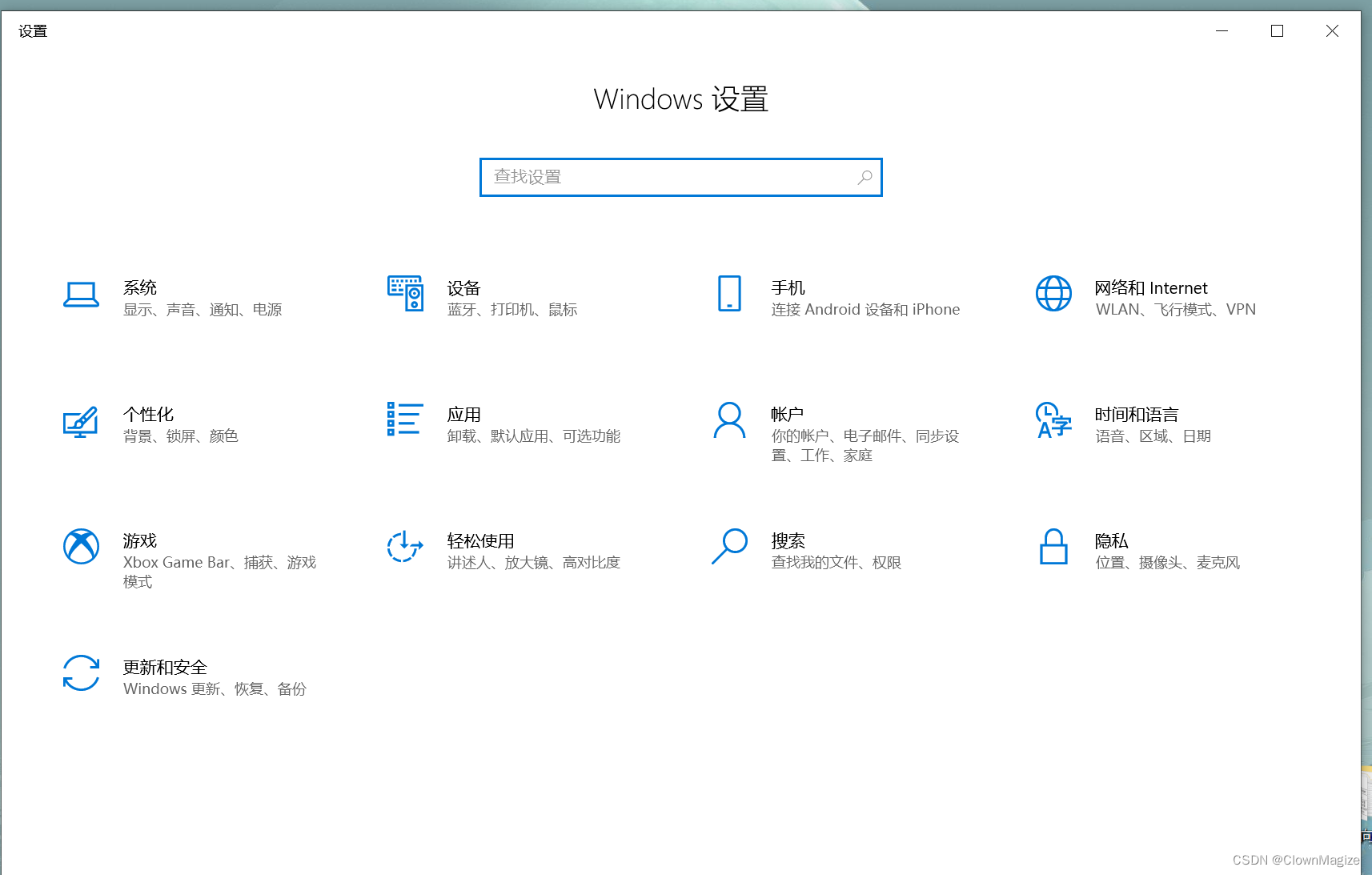Select the 隐私 padlock icon
Screen dimensions: 1372x875
point(1053,547)
